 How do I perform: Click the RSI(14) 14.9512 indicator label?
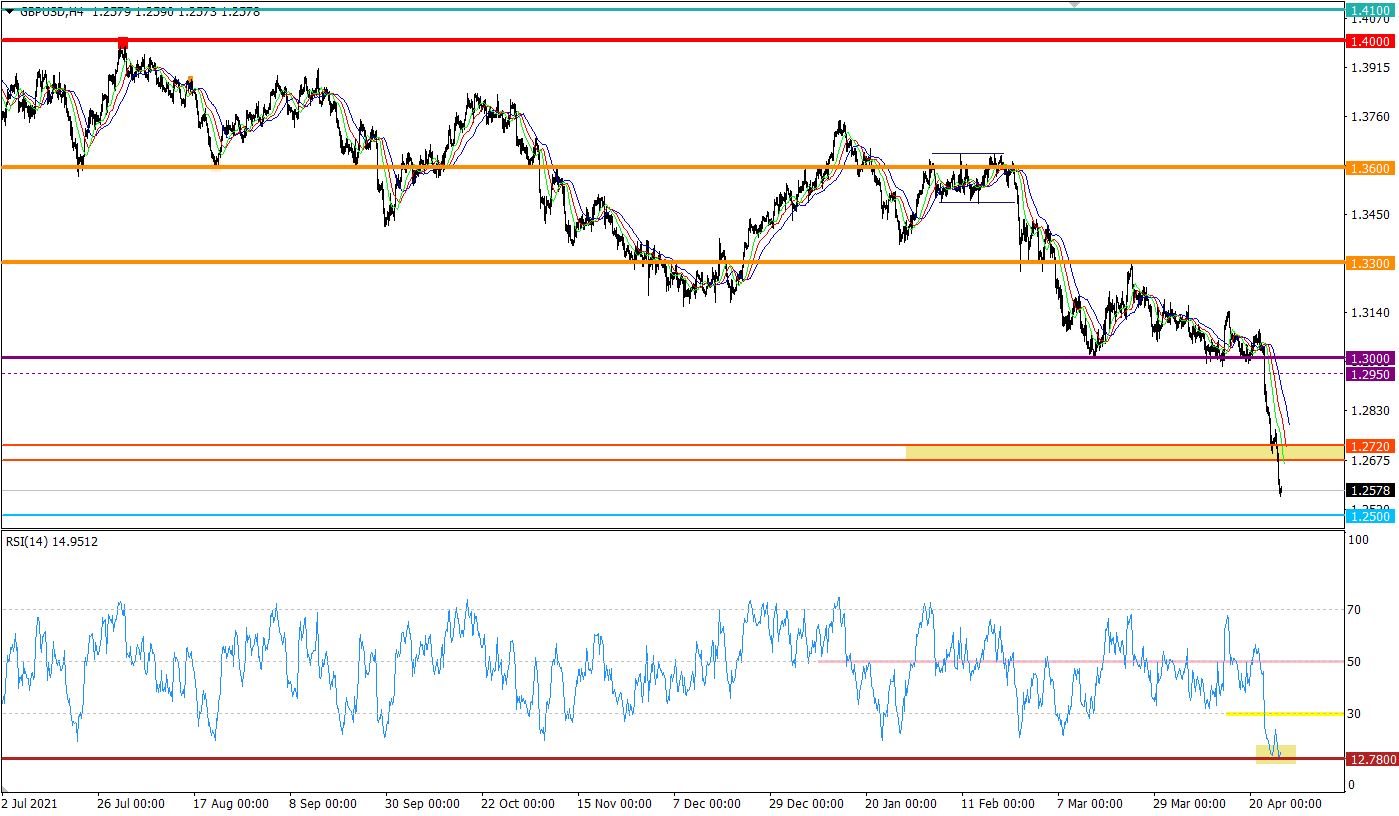50,541
